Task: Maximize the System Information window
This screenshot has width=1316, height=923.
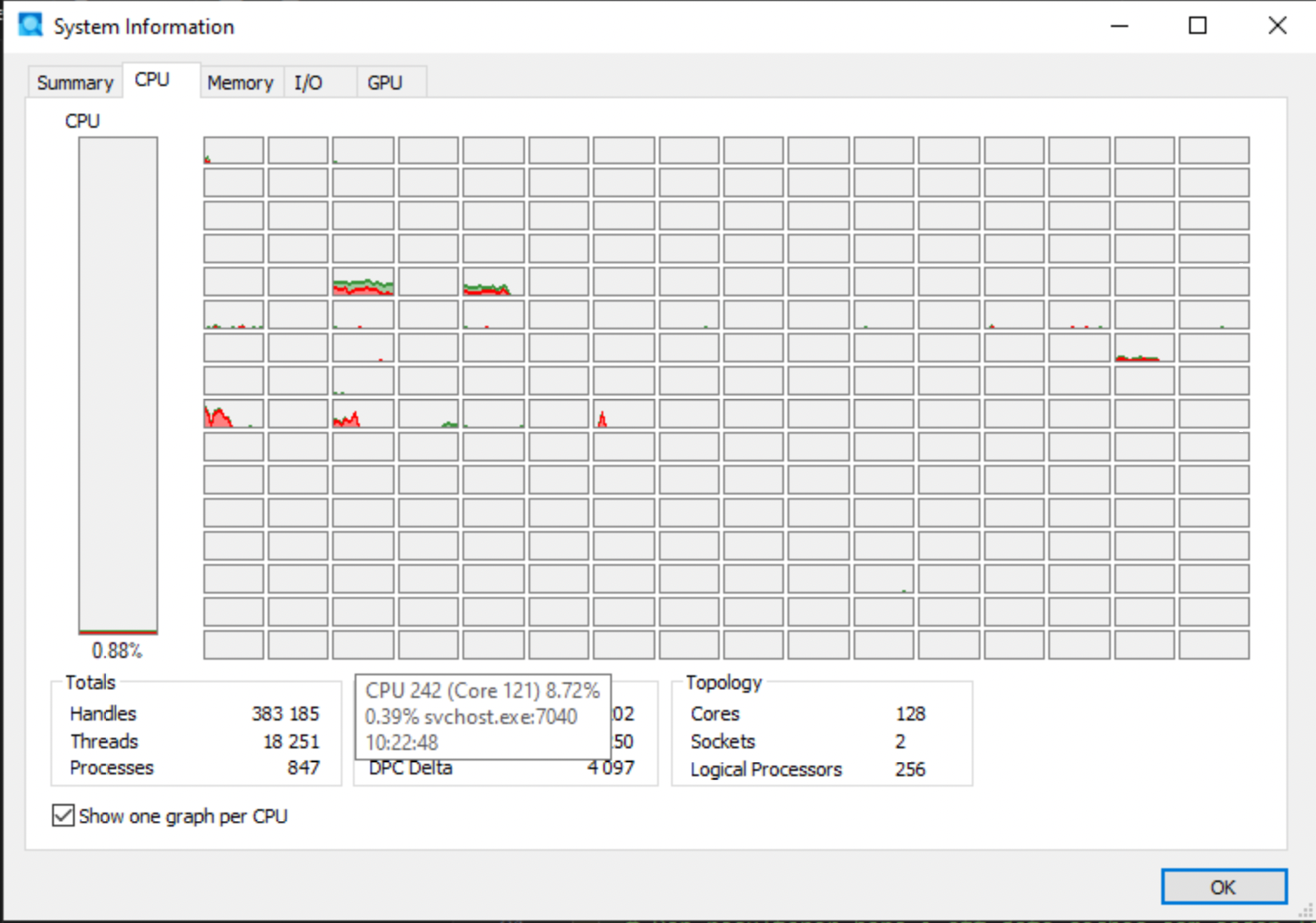Action: [x=1198, y=26]
